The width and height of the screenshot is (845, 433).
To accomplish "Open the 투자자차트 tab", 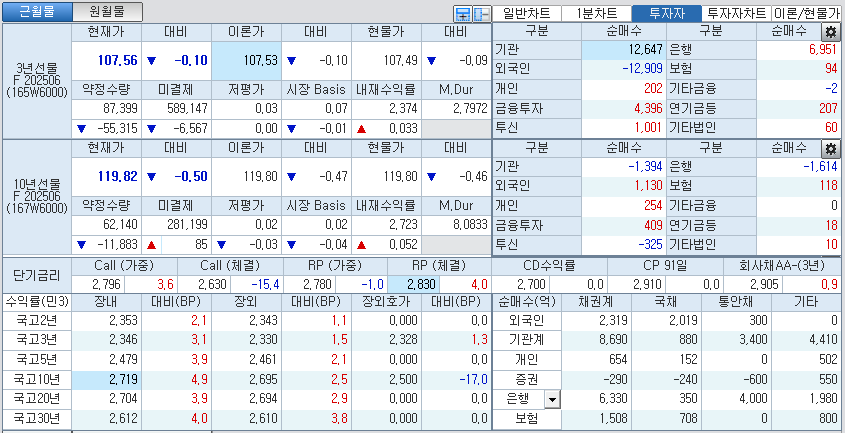I will [x=737, y=13].
